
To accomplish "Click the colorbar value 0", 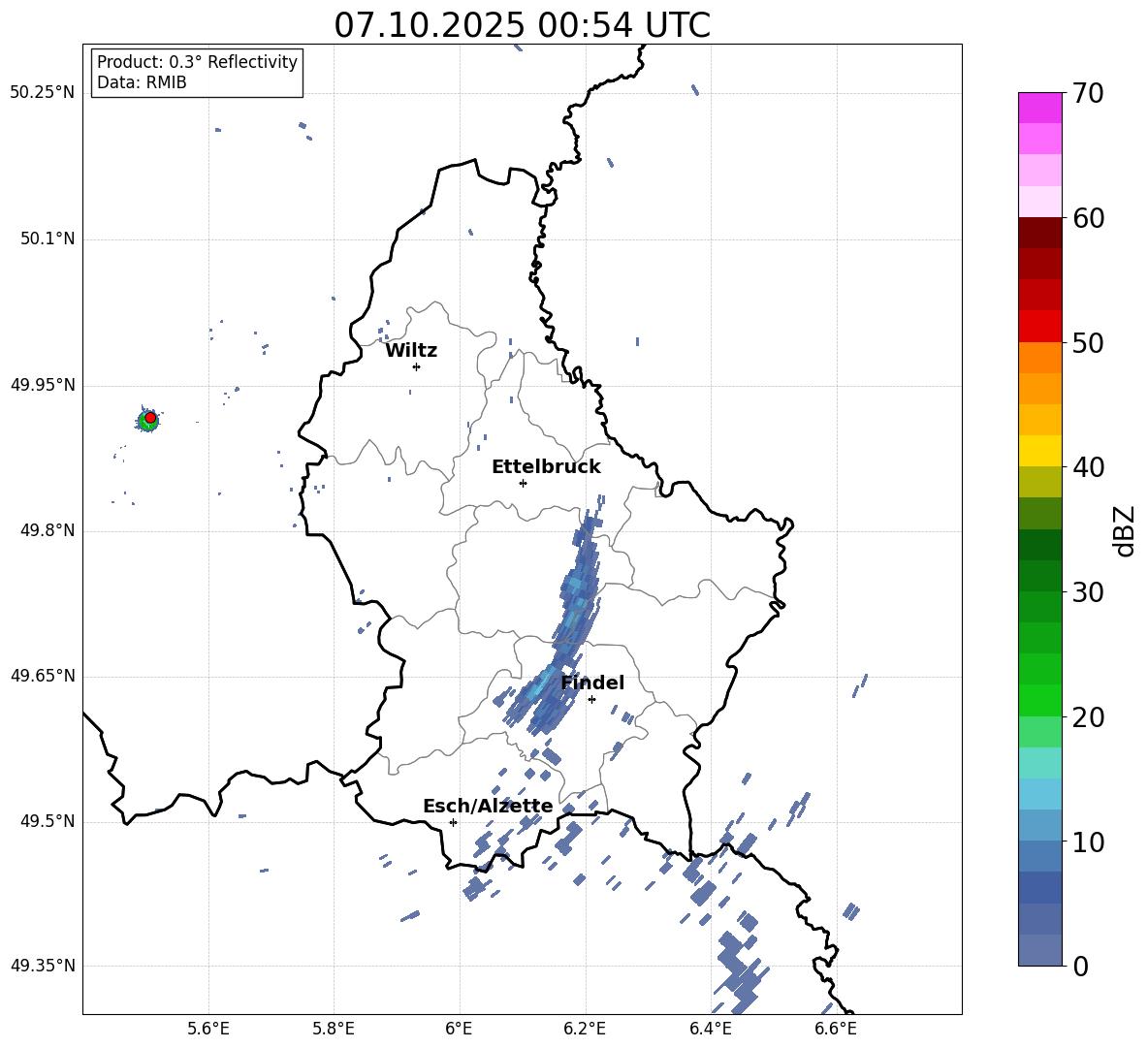I will (x=1080, y=967).
